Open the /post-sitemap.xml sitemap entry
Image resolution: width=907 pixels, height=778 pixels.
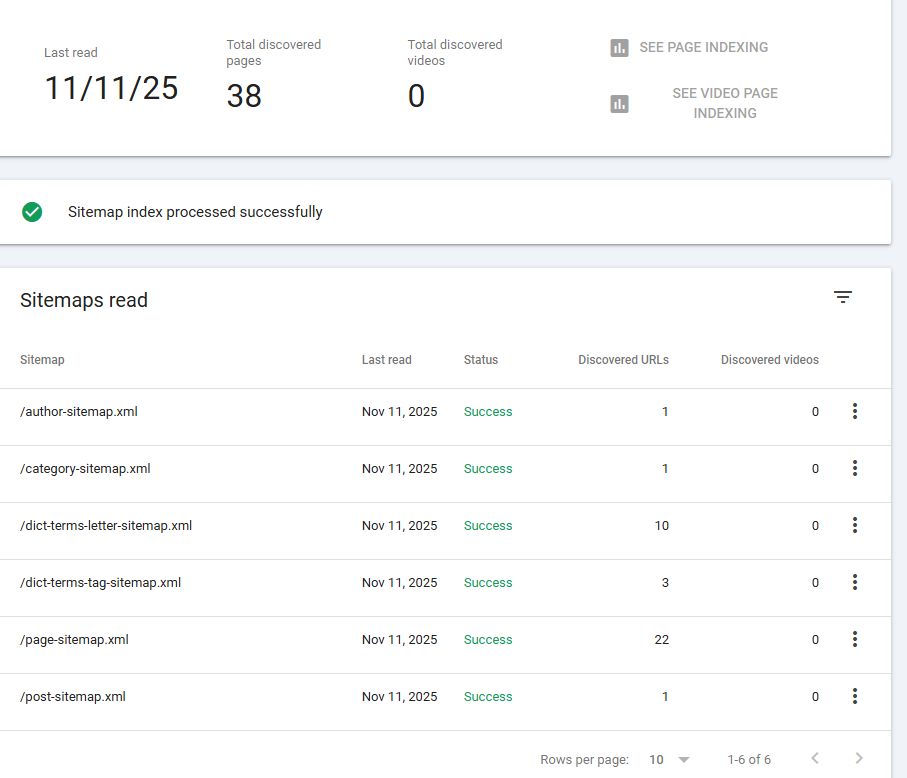[x=73, y=697]
